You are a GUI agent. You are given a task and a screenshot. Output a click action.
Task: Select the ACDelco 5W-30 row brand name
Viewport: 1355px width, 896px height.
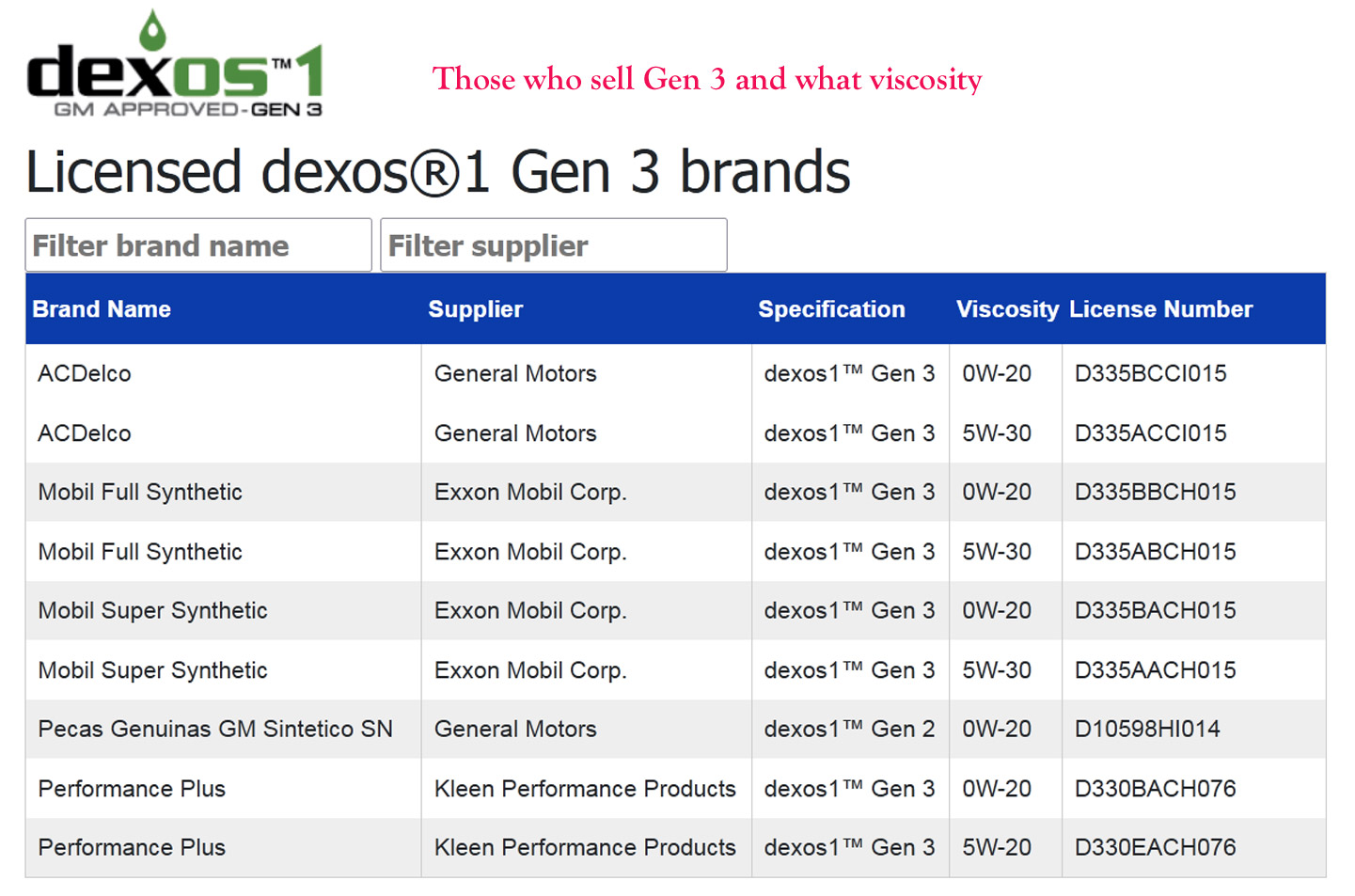tap(85, 433)
